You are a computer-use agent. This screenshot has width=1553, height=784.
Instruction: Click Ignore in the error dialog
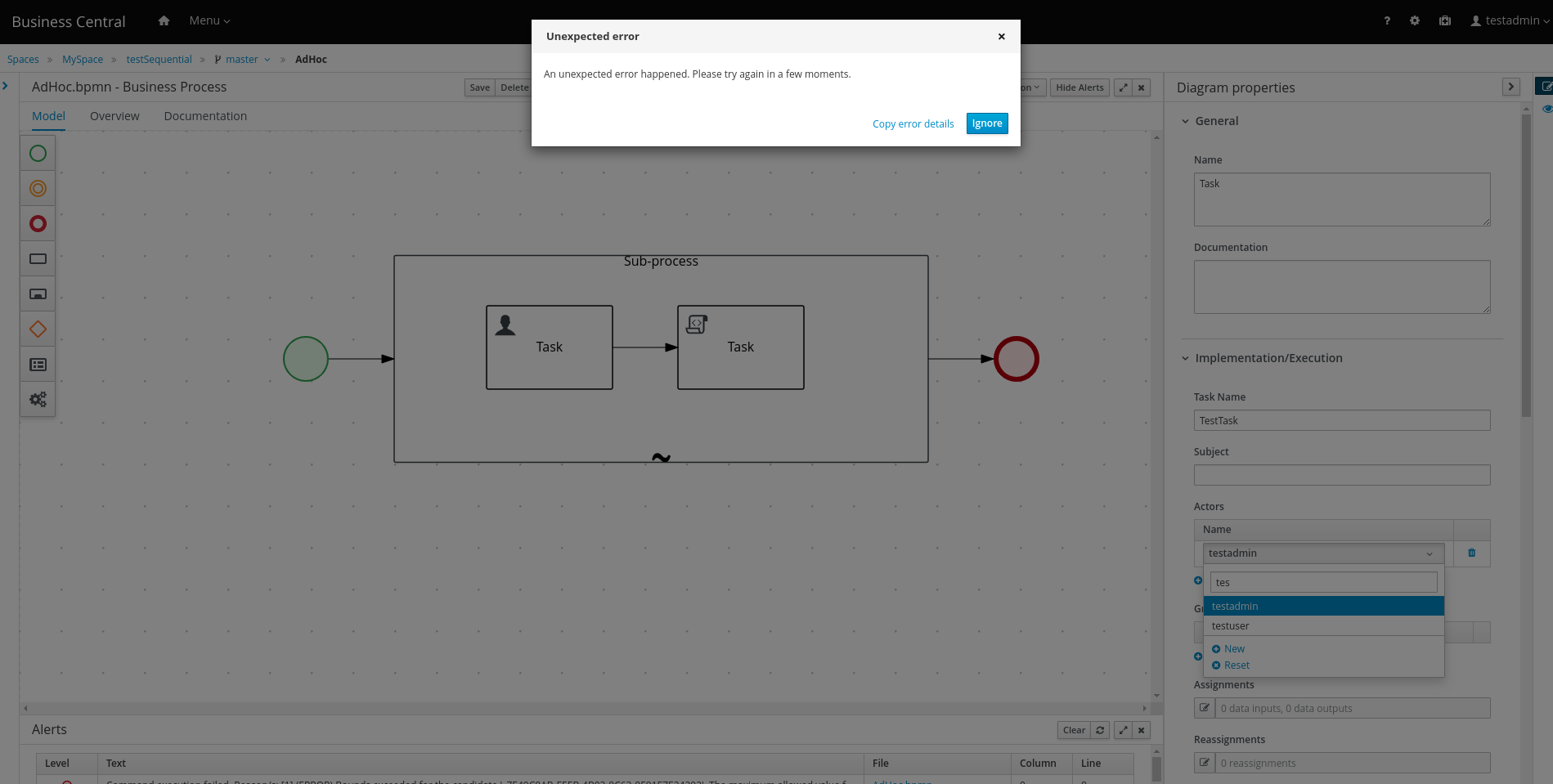click(x=987, y=123)
